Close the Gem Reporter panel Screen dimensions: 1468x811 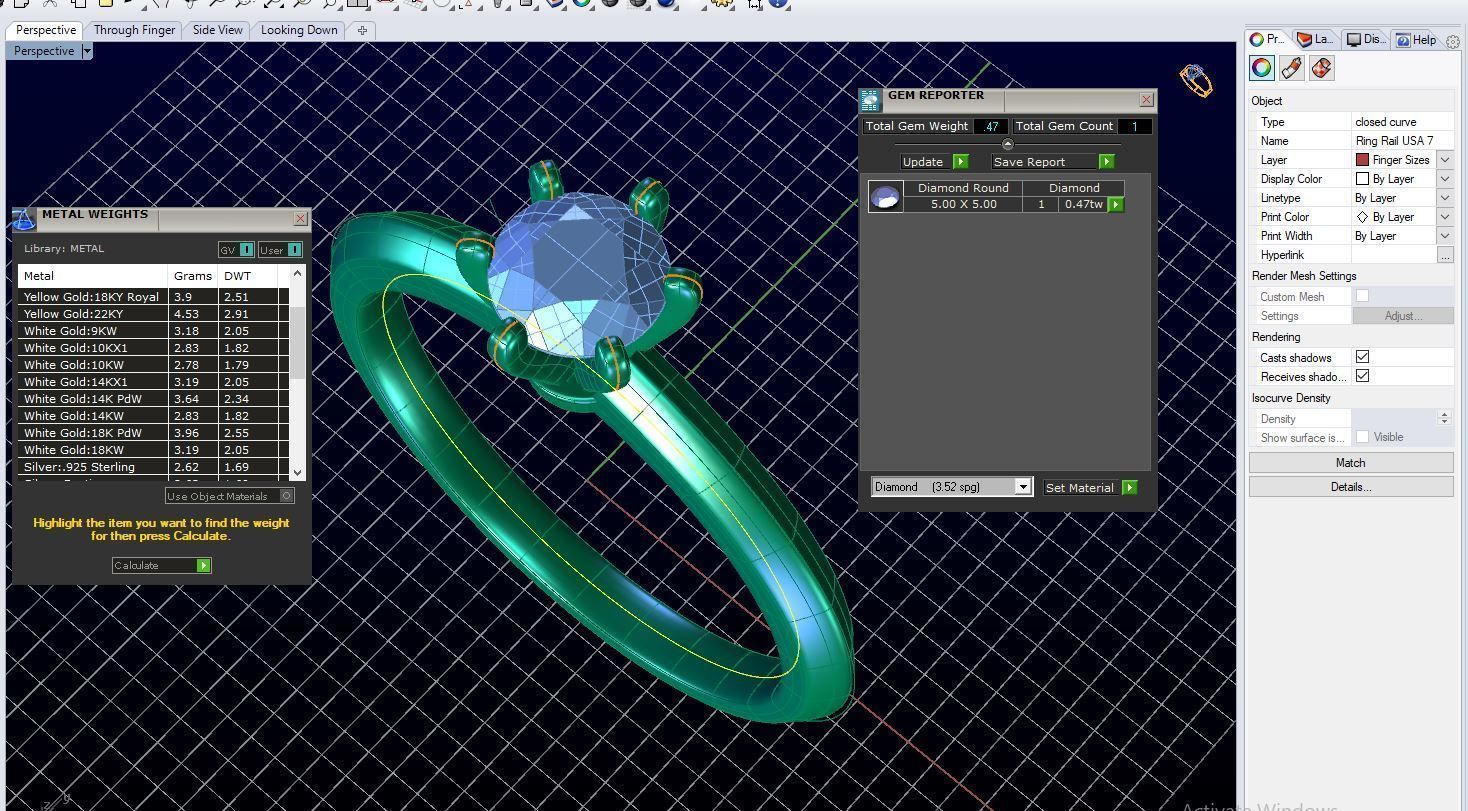[1146, 99]
